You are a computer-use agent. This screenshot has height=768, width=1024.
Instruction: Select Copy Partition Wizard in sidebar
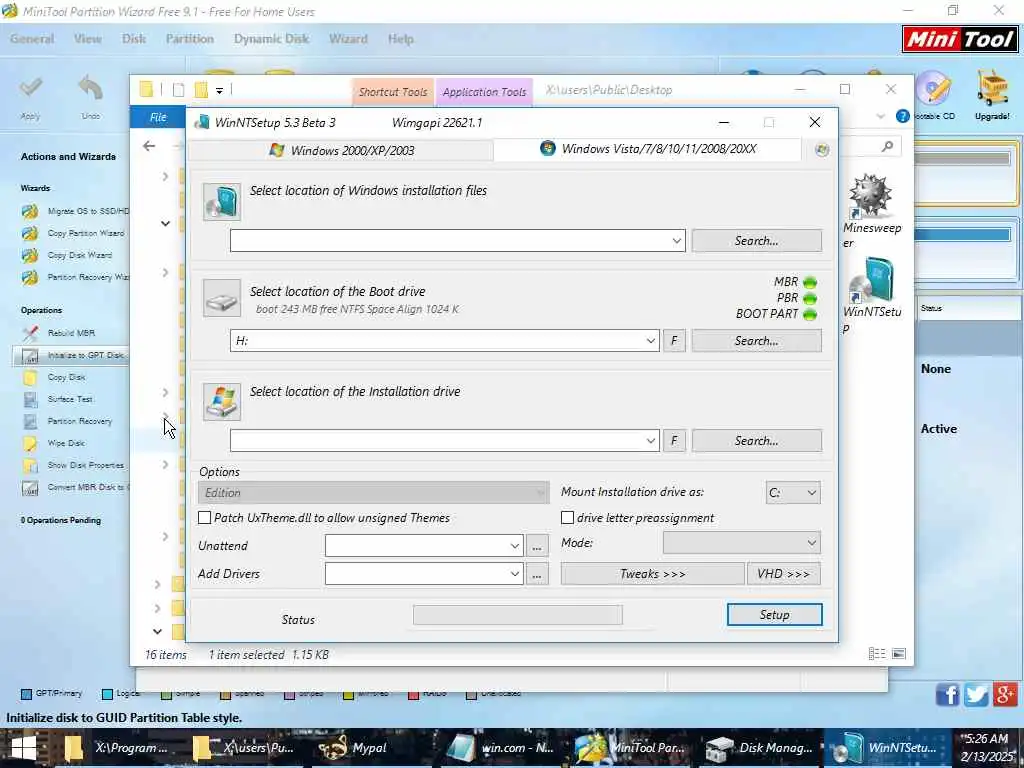pos(72,233)
